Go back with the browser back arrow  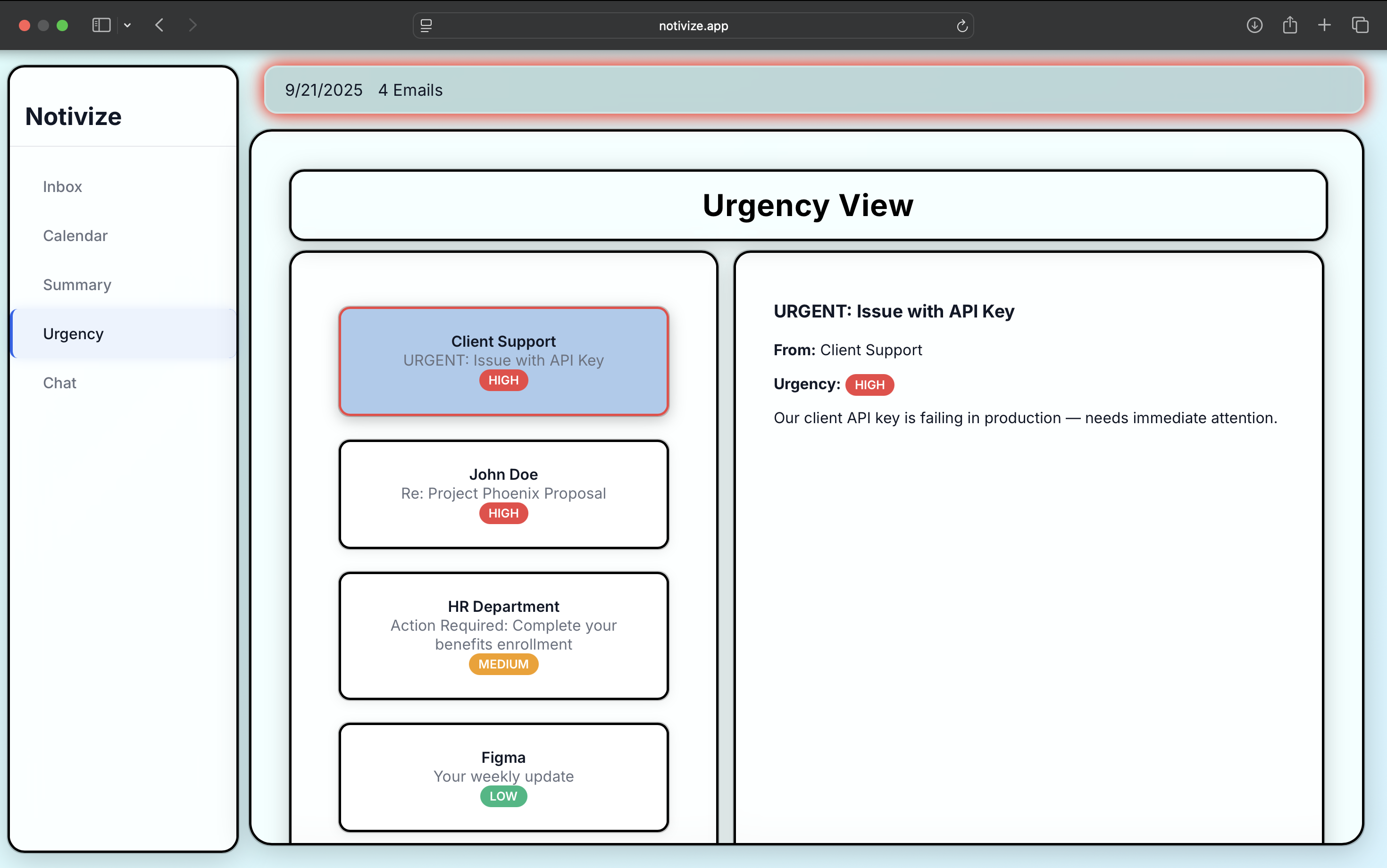tap(159, 25)
